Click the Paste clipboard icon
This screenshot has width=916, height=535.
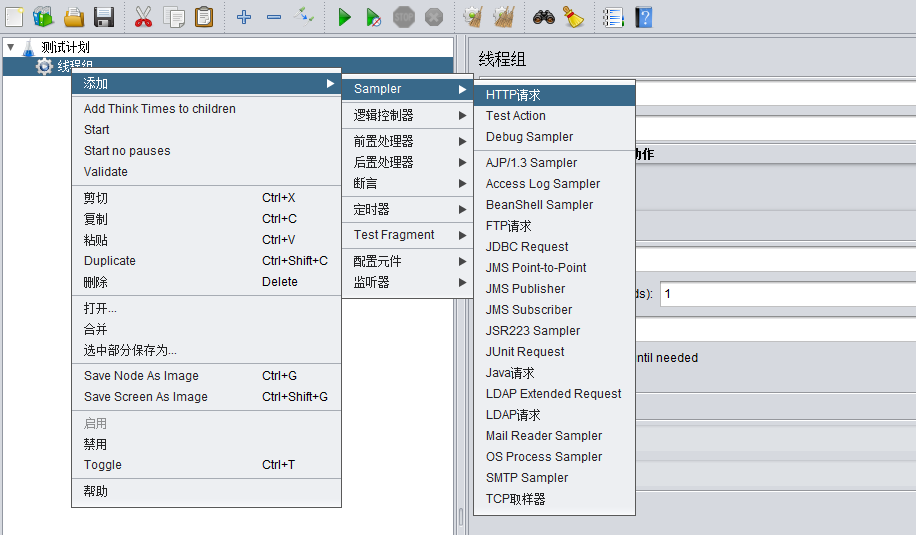click(x=204, y=17)
